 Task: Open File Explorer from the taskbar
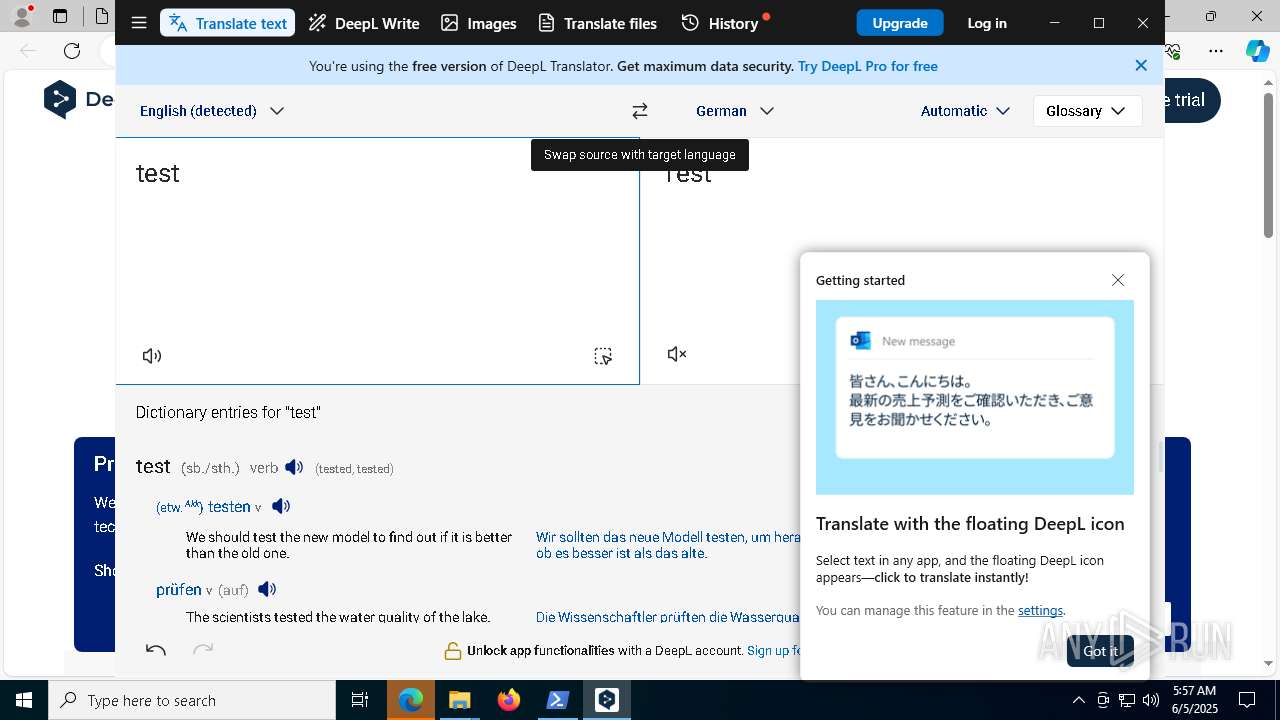pos(459,700)
